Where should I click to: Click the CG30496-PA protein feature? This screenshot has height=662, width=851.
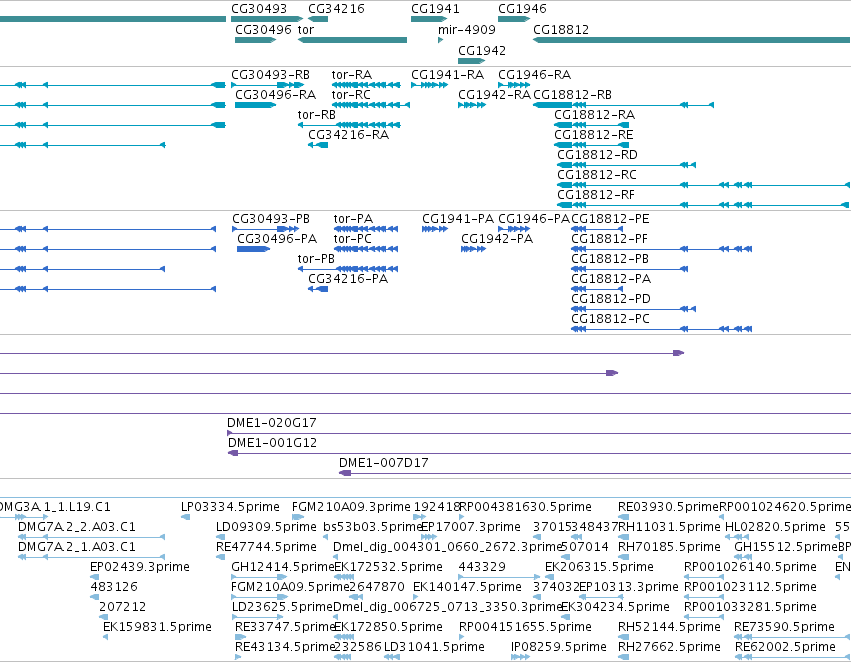coord(253,249)
